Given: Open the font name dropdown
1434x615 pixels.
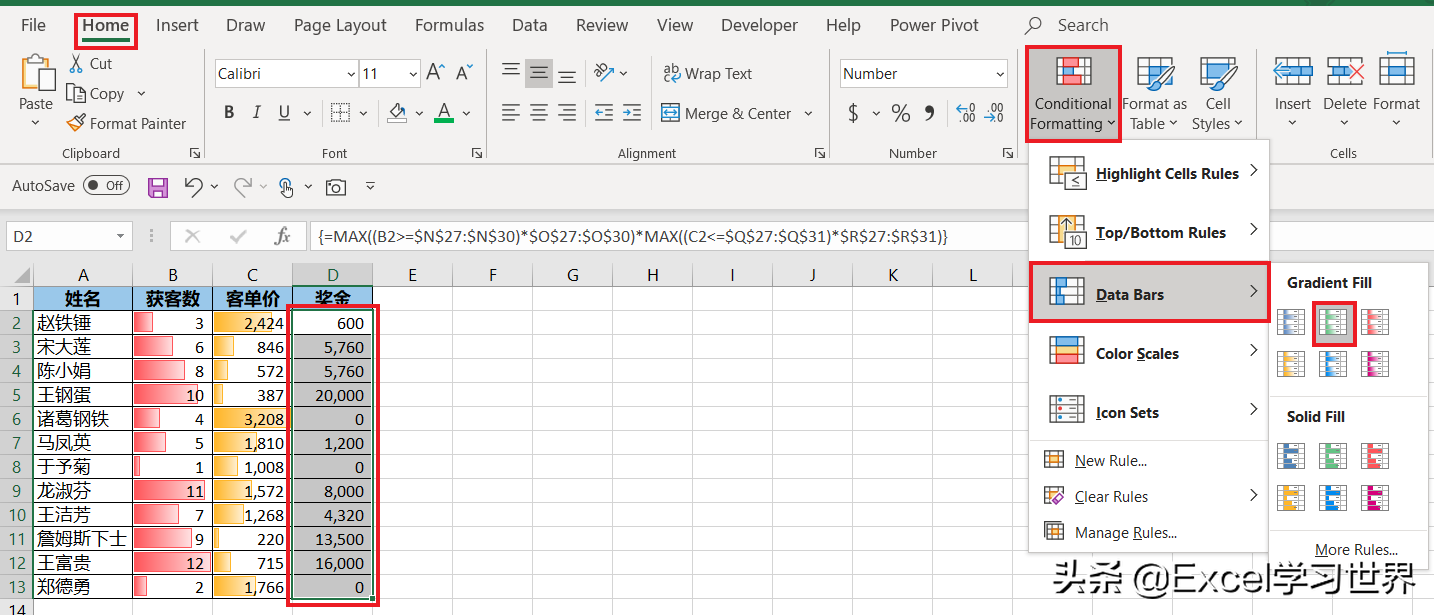Looking at the screenshot, I should pyautogui.click(x=351, y=74).
